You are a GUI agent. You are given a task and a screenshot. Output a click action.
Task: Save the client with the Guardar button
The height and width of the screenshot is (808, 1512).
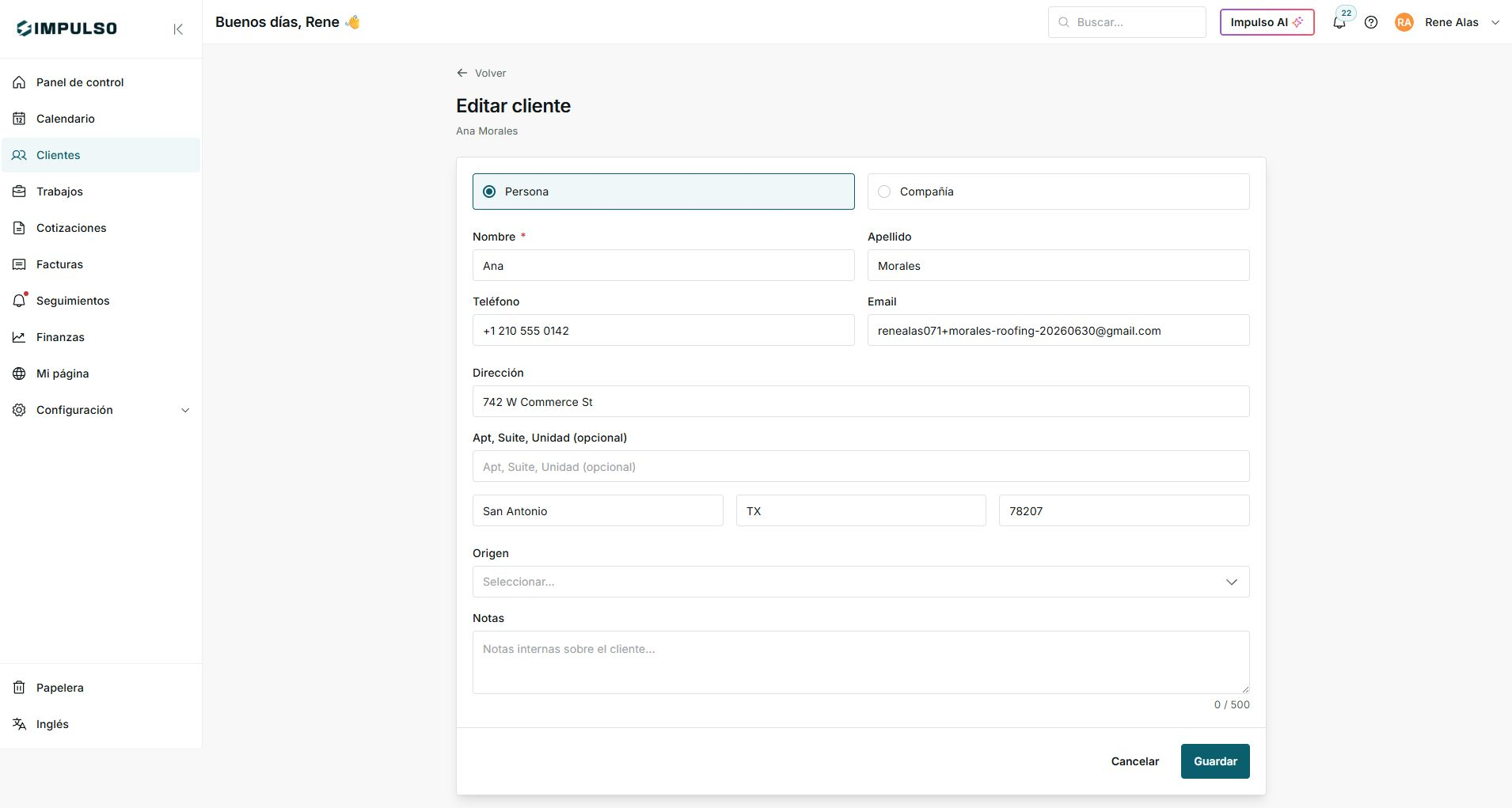tap(1215, 761)
